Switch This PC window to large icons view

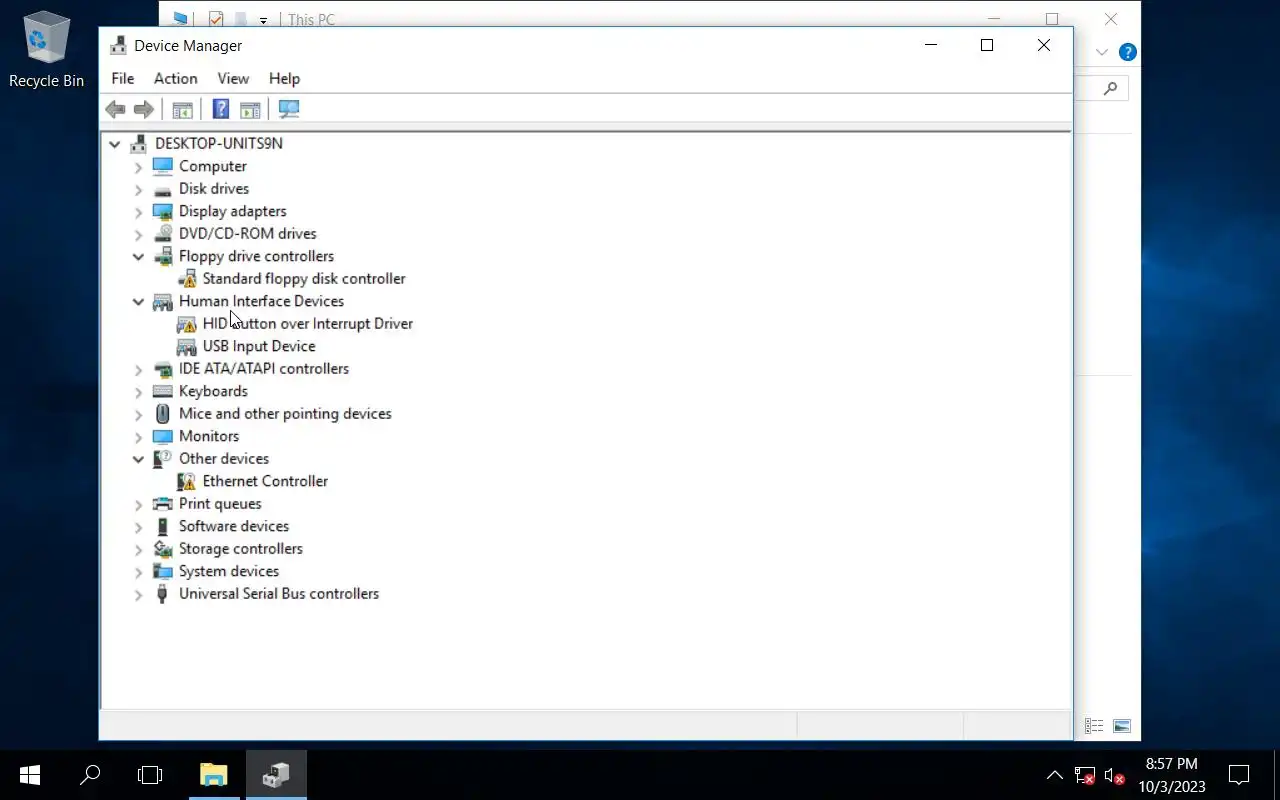(1122, 726)
